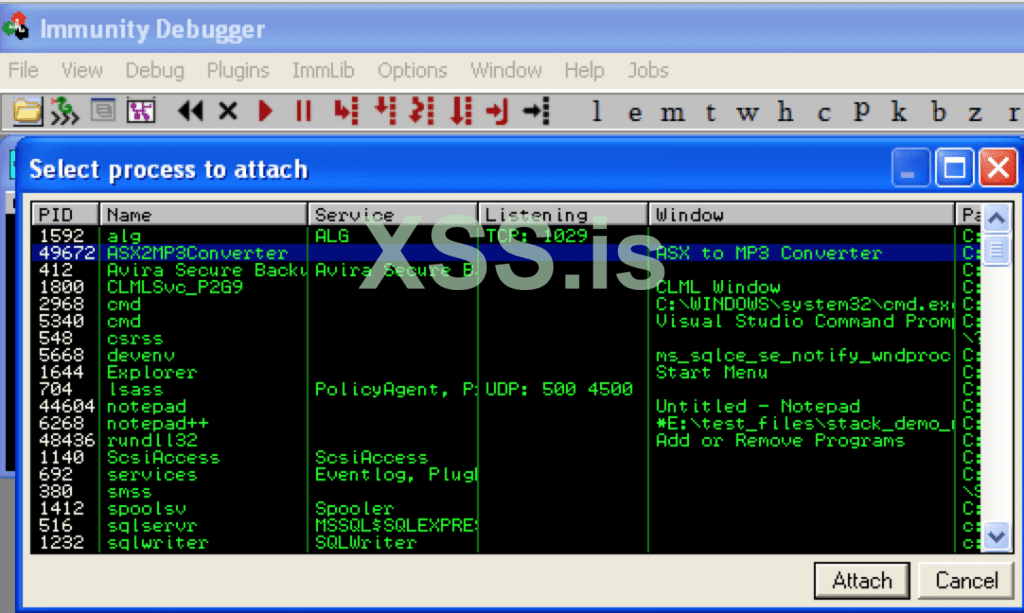Select cmd process with PID 2968
The height and width of the screenshot is (613, 1024).
(506, 304)
